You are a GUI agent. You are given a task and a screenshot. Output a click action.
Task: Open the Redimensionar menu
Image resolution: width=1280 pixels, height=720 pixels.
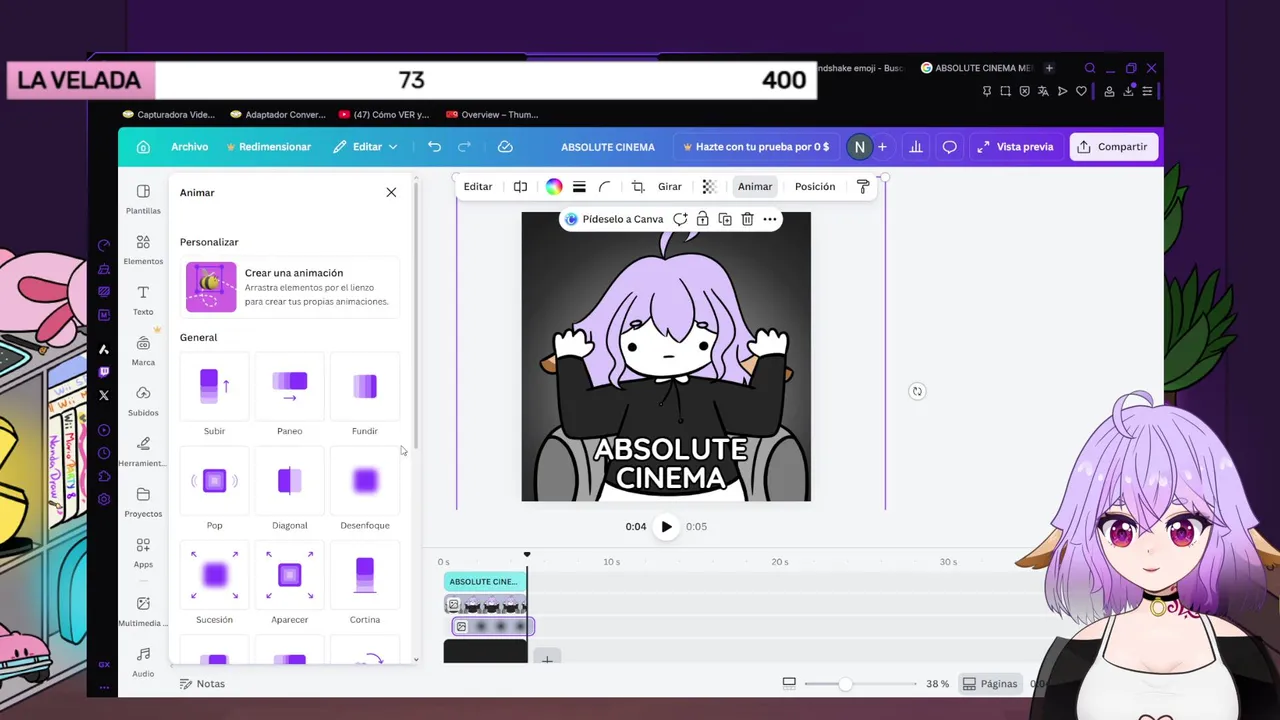coord(269,147)
